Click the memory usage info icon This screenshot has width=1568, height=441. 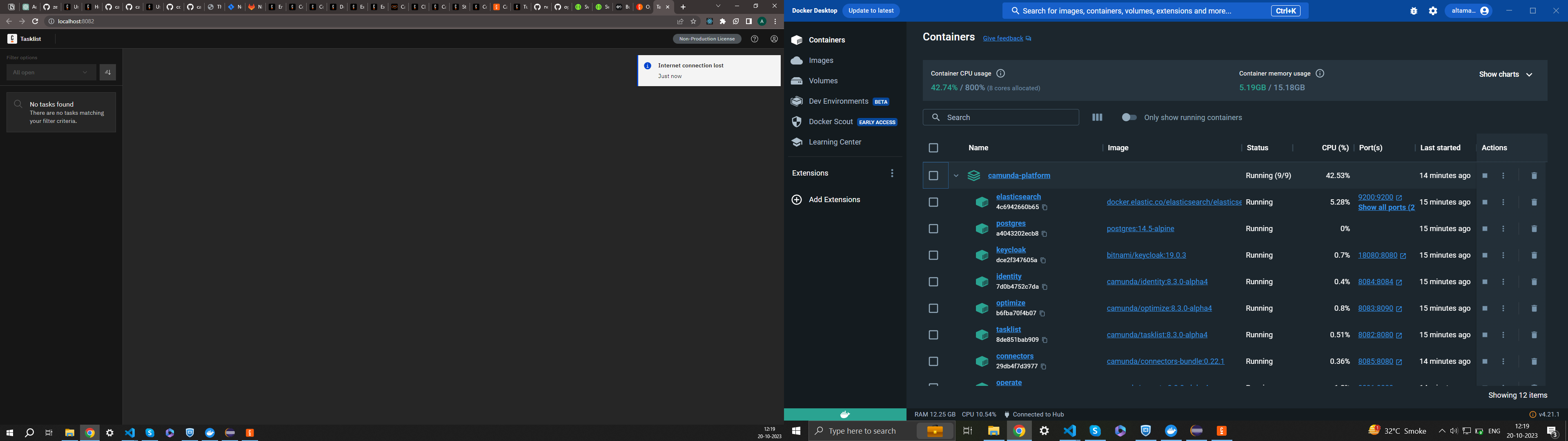click(1320, 73)
